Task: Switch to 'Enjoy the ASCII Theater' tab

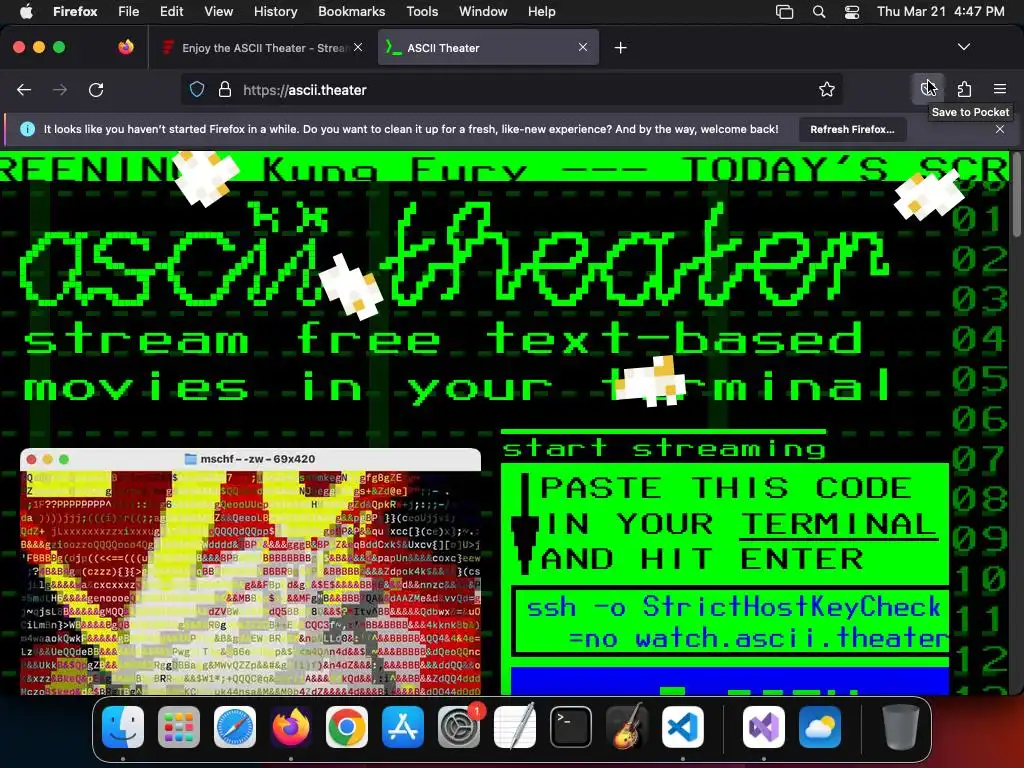Action: coord(262,48)
